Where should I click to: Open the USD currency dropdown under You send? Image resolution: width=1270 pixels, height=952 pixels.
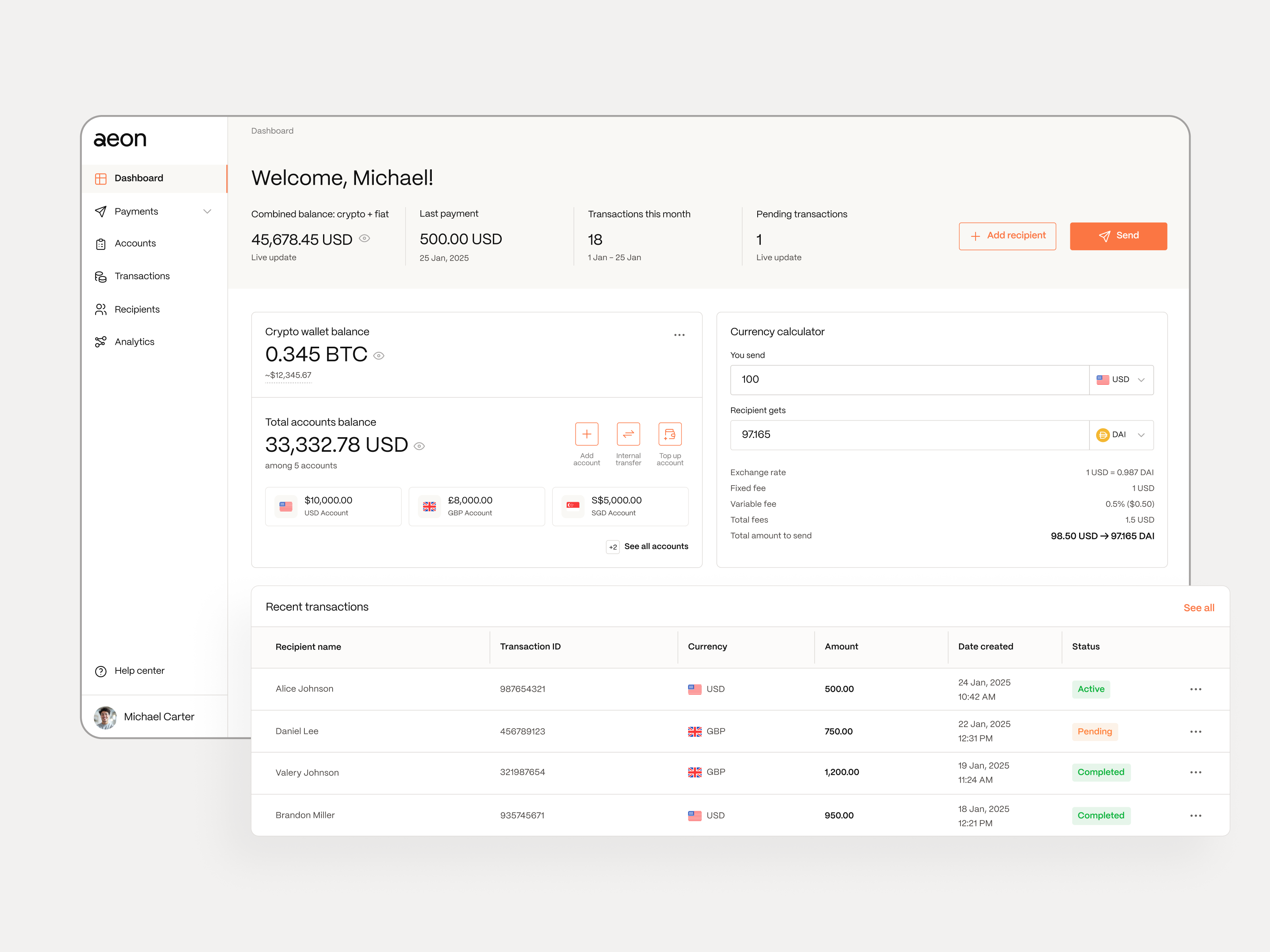click(1121, 379)
